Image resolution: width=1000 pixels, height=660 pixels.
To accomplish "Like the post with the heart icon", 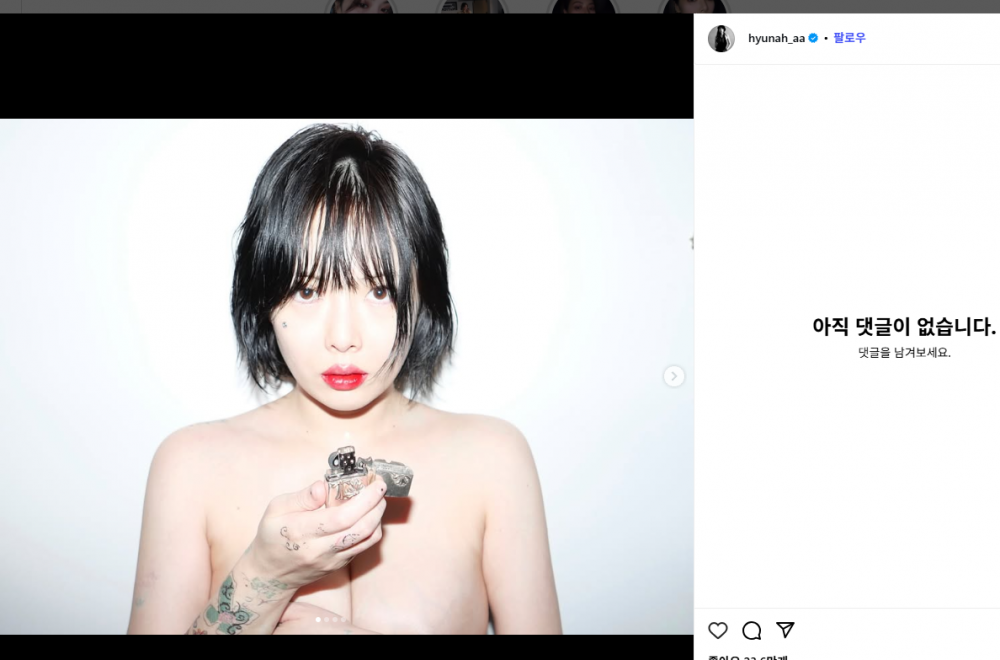I will coord(717,630).
